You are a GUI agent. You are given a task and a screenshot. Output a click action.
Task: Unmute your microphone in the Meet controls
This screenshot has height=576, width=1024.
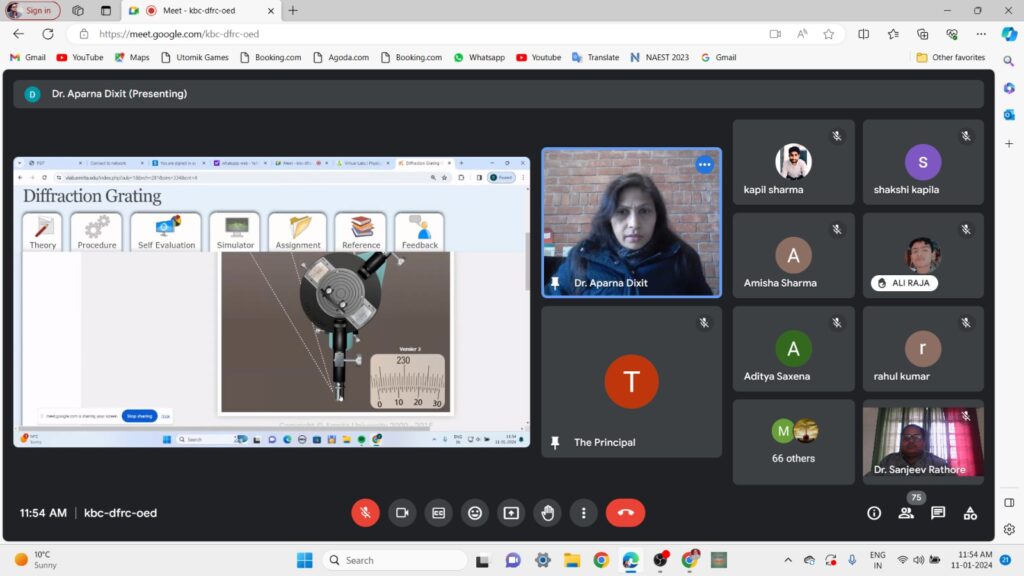pyautogui.click(x=365, y=513)
